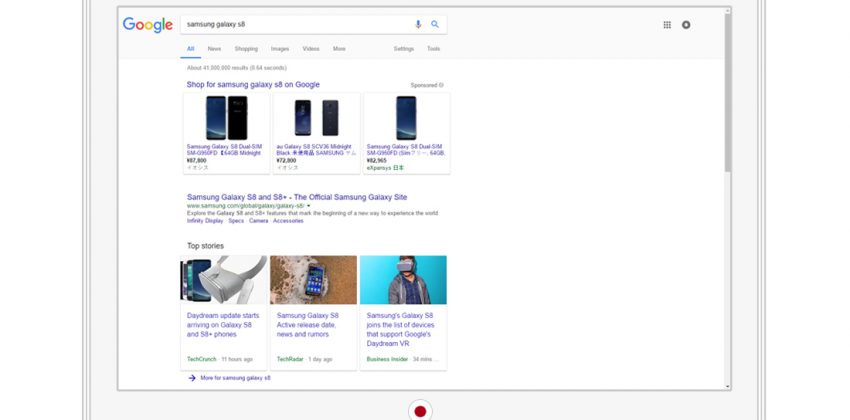This screenshot has height=420, width=850.
Task: Open The Official Samsung Galaxy Site result
Action: click(x=297, y=197)
